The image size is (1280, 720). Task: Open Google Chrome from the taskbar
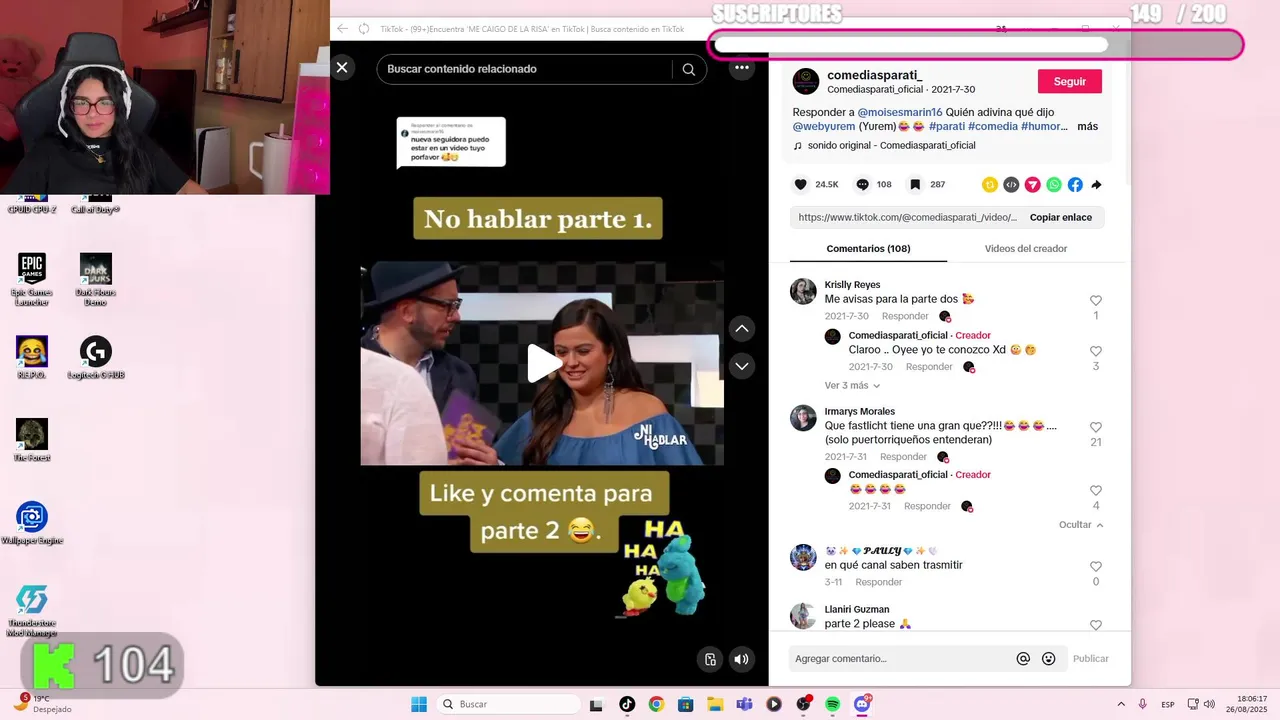click(x=656, y=704)
